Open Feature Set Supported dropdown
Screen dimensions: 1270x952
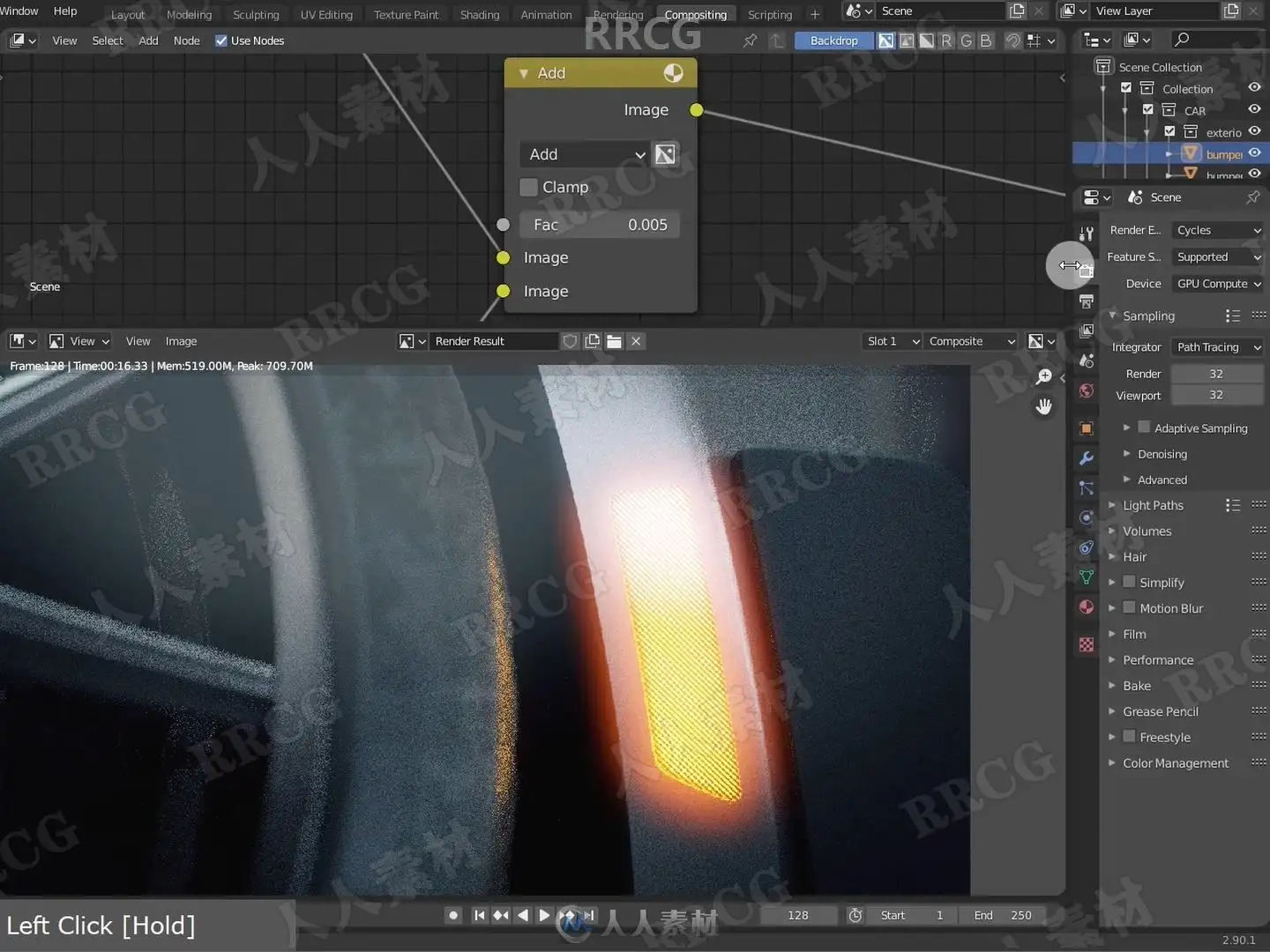click(x=1218, y=257)
